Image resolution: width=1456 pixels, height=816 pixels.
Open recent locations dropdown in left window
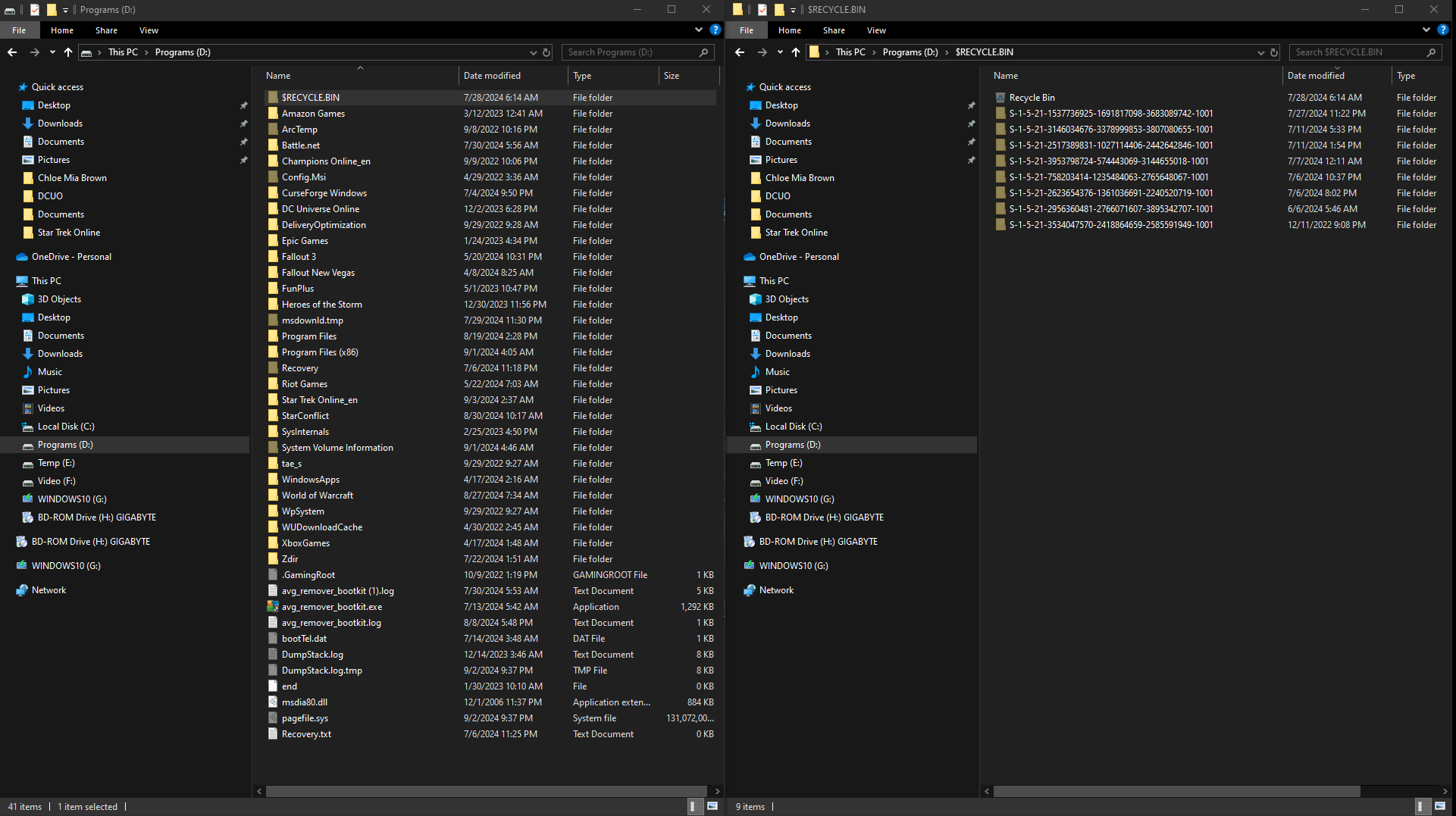click(x=52, y=52)
